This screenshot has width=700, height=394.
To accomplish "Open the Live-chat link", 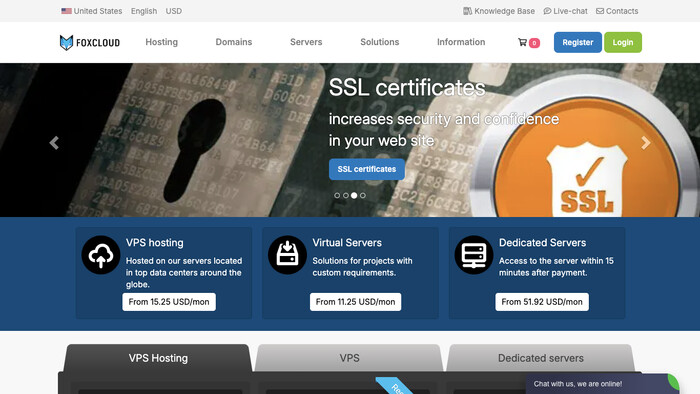I will 566,11.
